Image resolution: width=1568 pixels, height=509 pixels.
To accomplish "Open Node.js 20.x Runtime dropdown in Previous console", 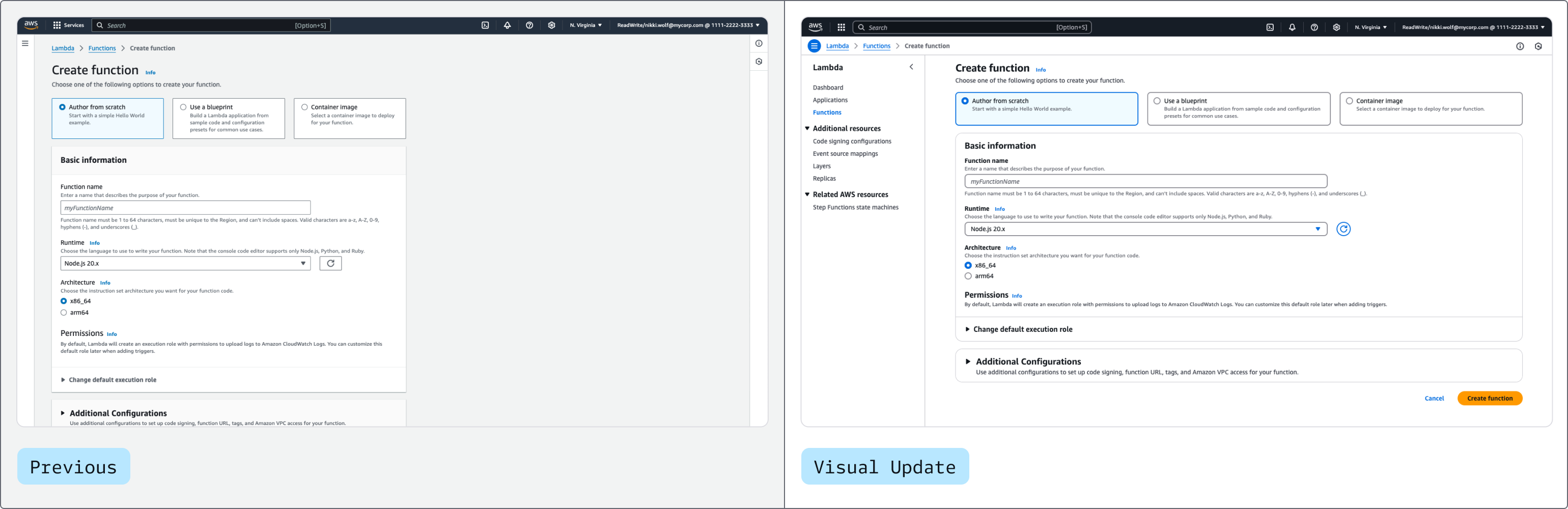I will pos(185,263).
